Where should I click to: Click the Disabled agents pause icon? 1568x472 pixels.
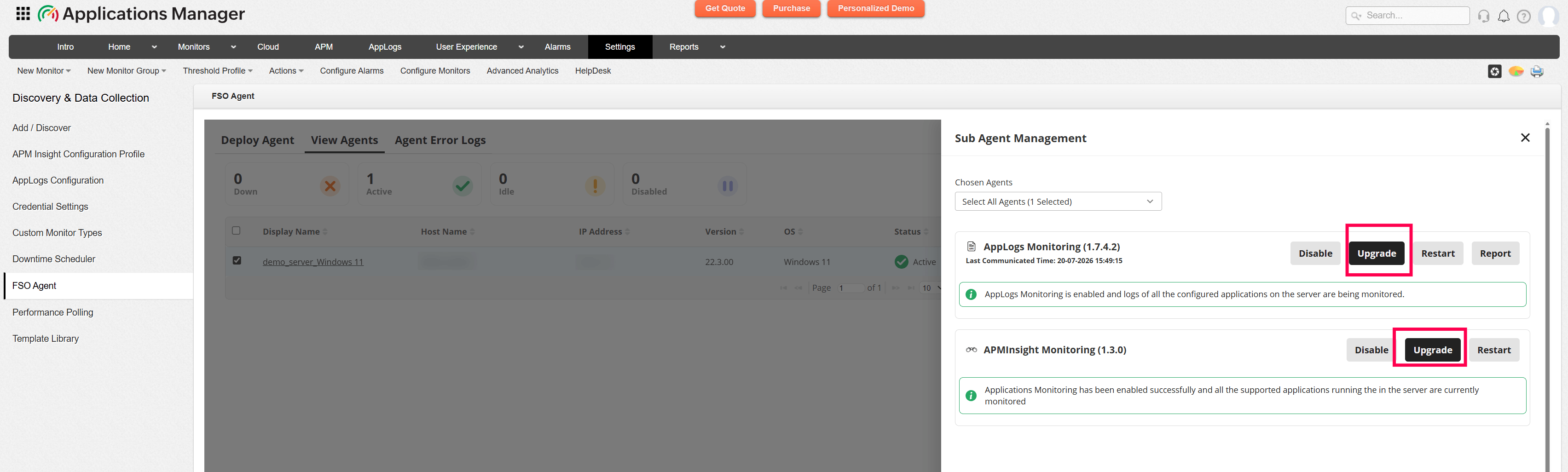coord(727,185)
